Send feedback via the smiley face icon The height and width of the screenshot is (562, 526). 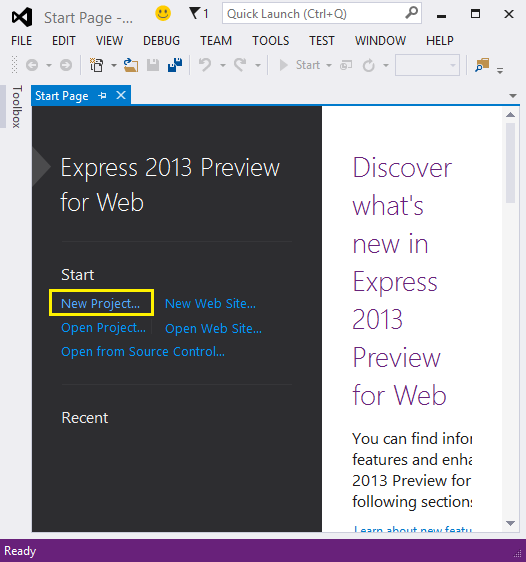163,14
